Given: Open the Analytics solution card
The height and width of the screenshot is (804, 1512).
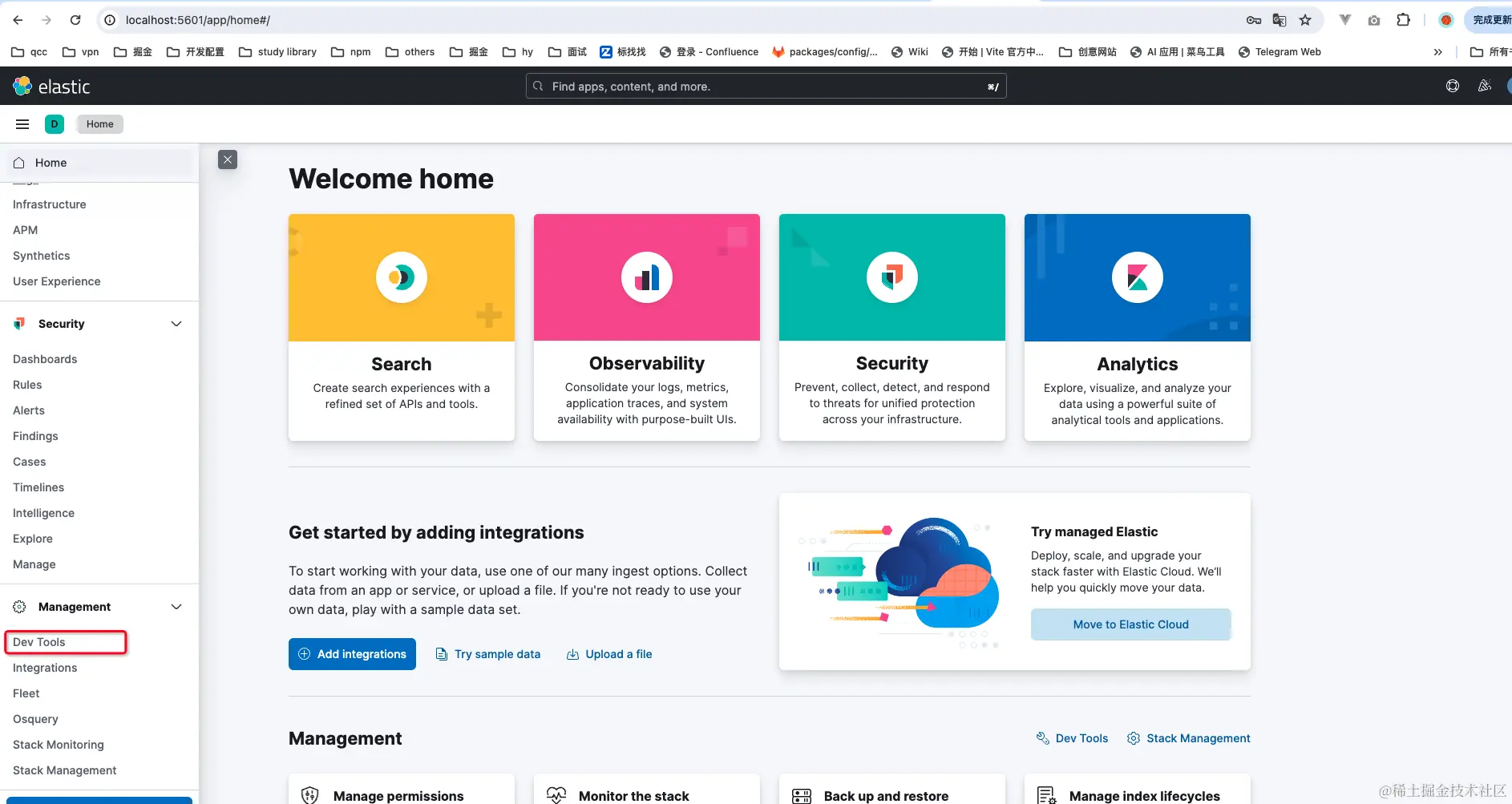Looking at the screenshot, I should pyautogui.click(x=1138, y=327).
